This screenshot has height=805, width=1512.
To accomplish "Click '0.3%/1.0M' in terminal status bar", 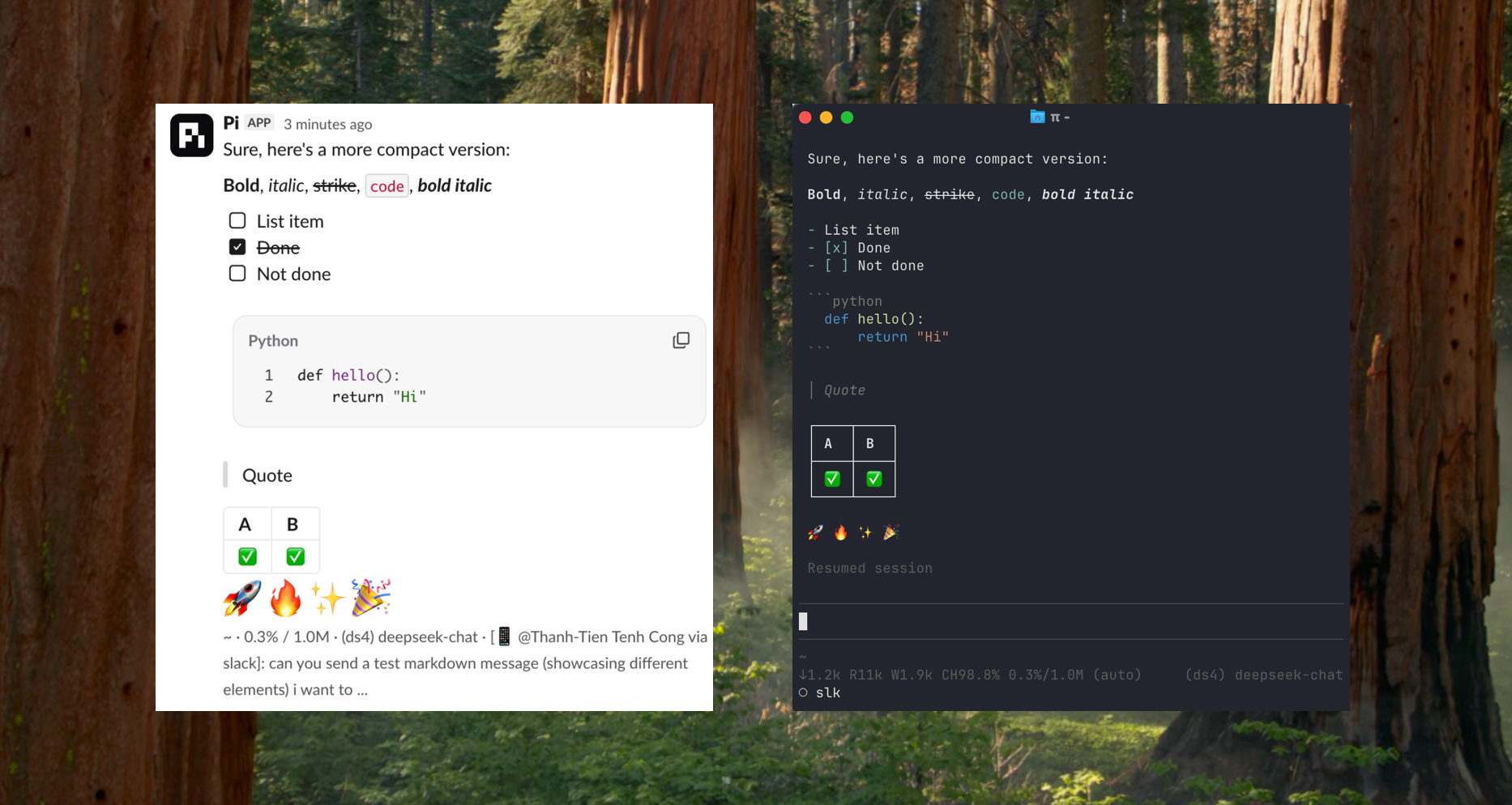I will click(1046, 675).
